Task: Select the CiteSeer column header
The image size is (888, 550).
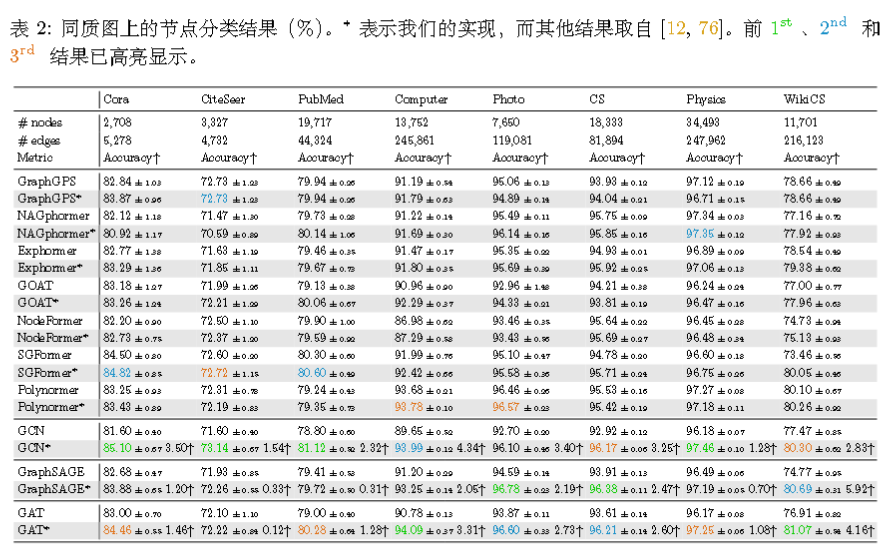Action: tap(221, 99)
